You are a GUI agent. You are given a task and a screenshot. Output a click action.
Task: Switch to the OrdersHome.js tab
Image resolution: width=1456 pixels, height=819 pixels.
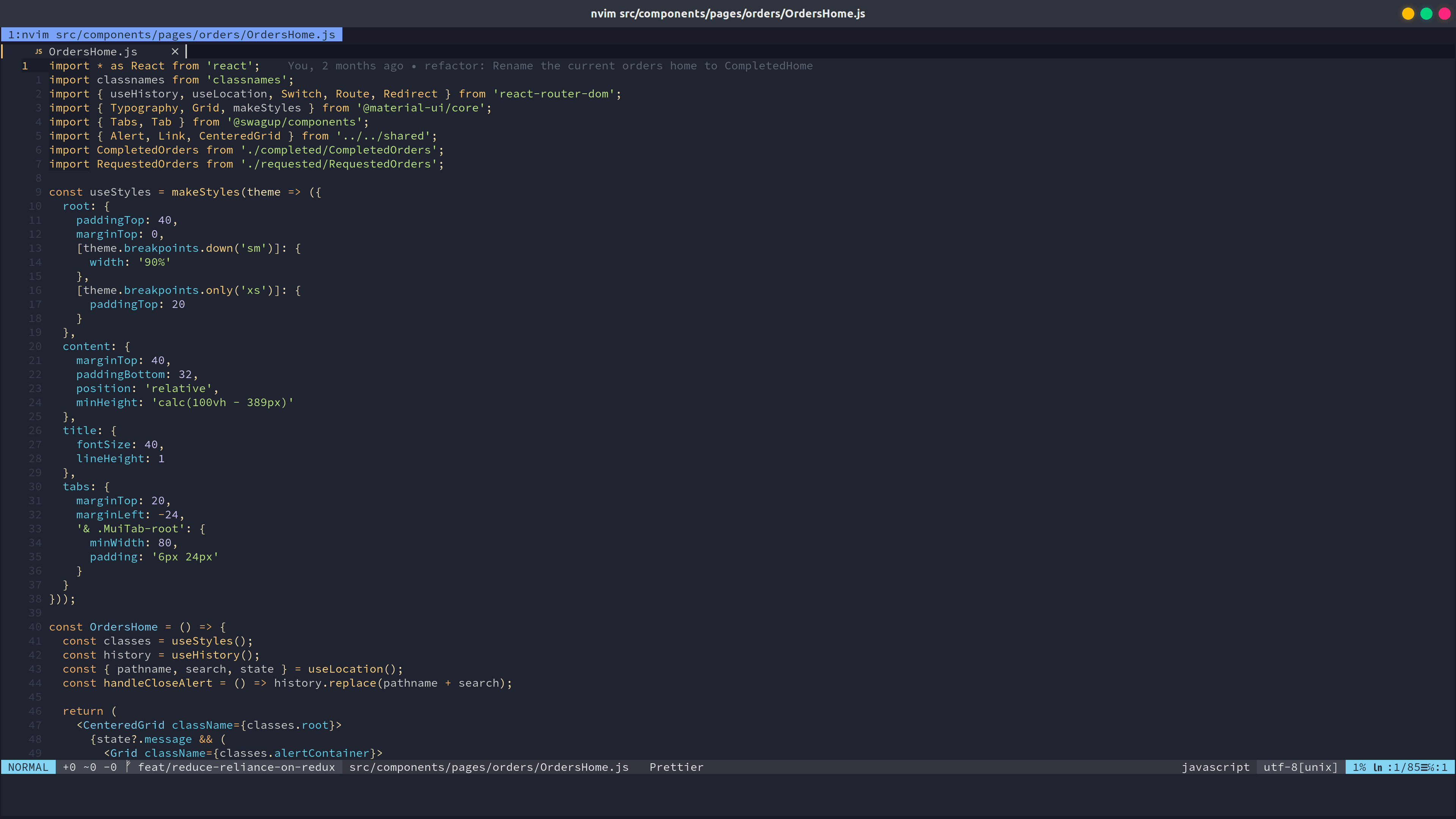(93, 52)
